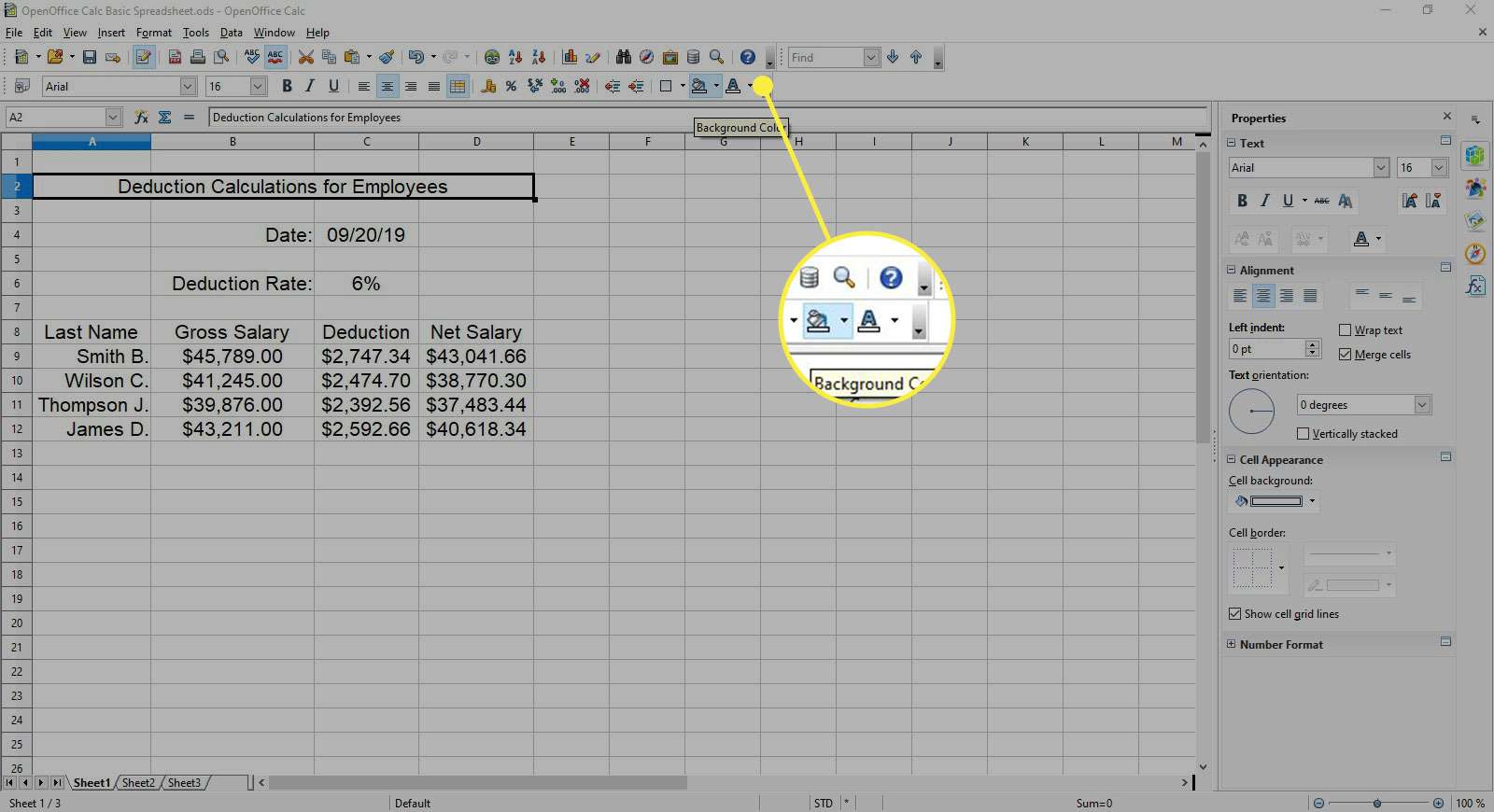This screenshot has height=812, width=1494.
Task: Decrease cell indent
Action: click(x=613, y=86)
